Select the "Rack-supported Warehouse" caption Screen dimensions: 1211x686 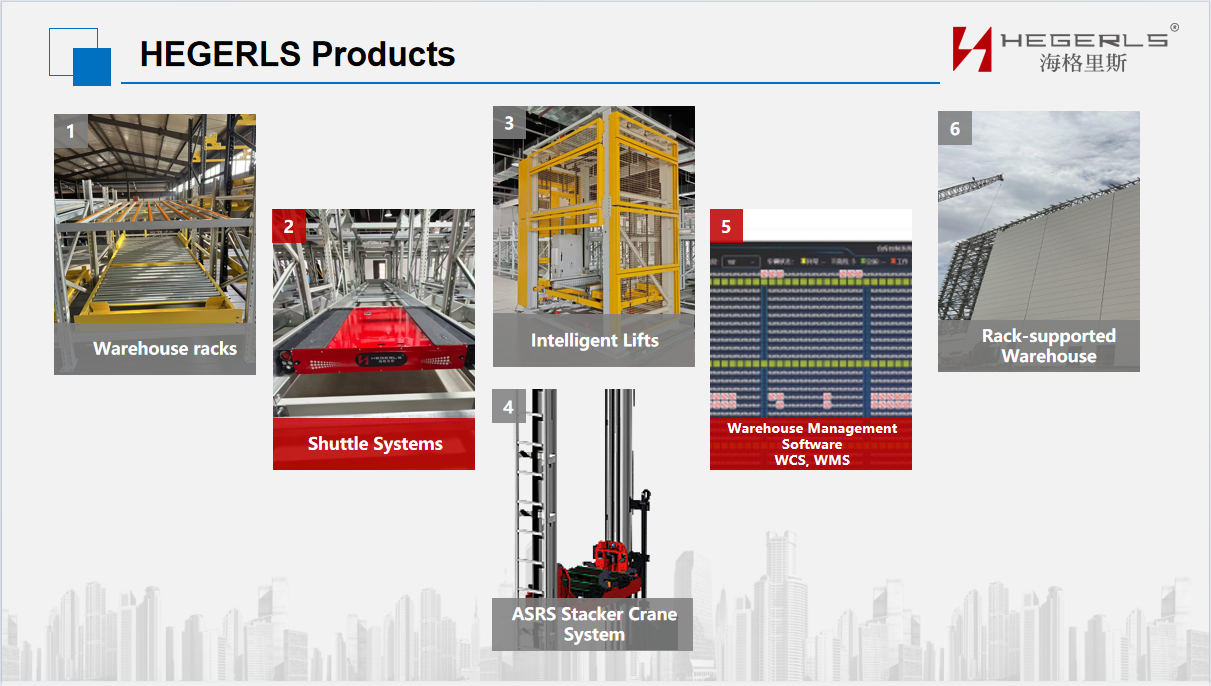coord(1048,346)
